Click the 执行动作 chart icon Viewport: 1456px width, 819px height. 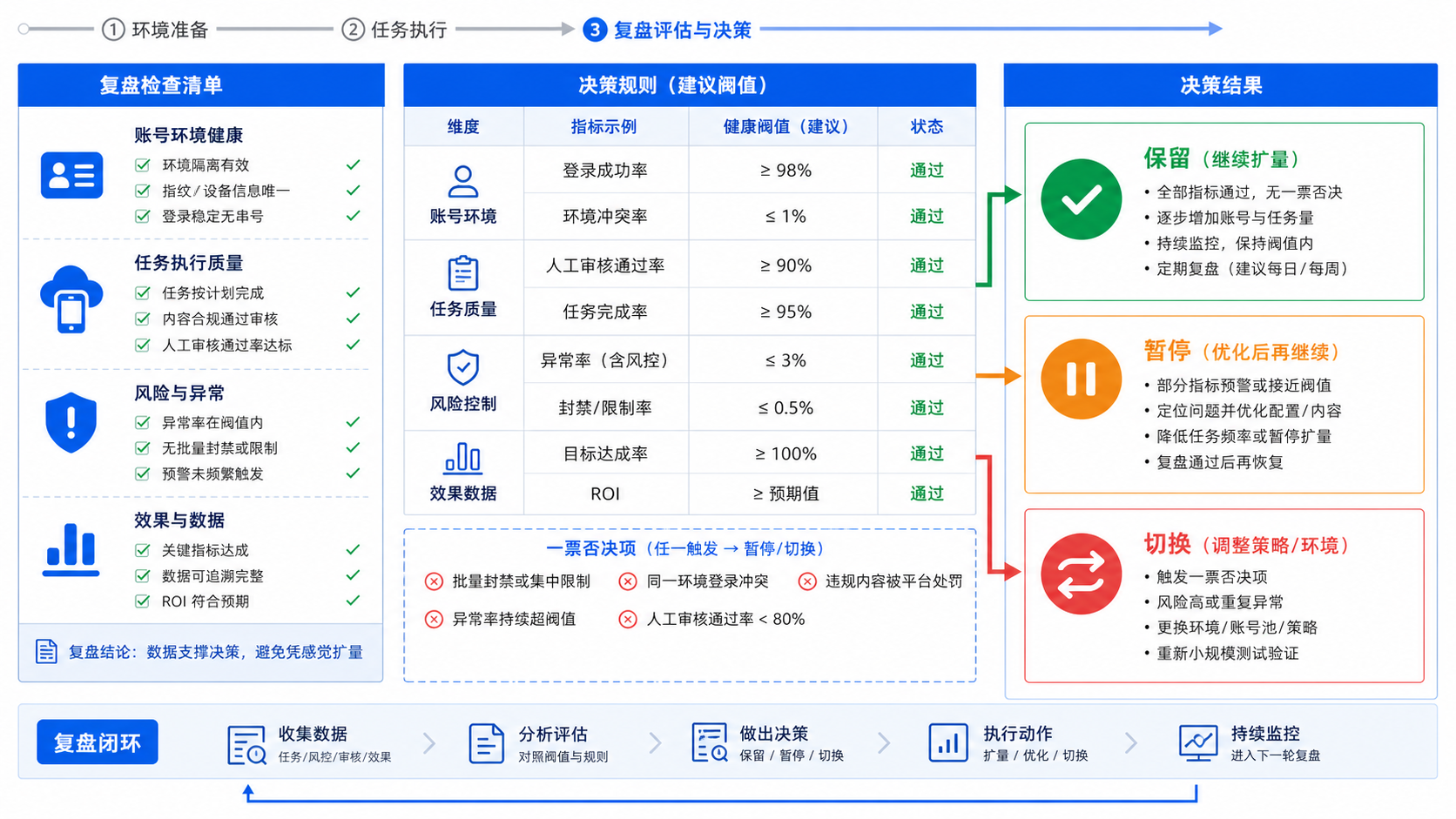pyautogui.click(x=947, y=743)
